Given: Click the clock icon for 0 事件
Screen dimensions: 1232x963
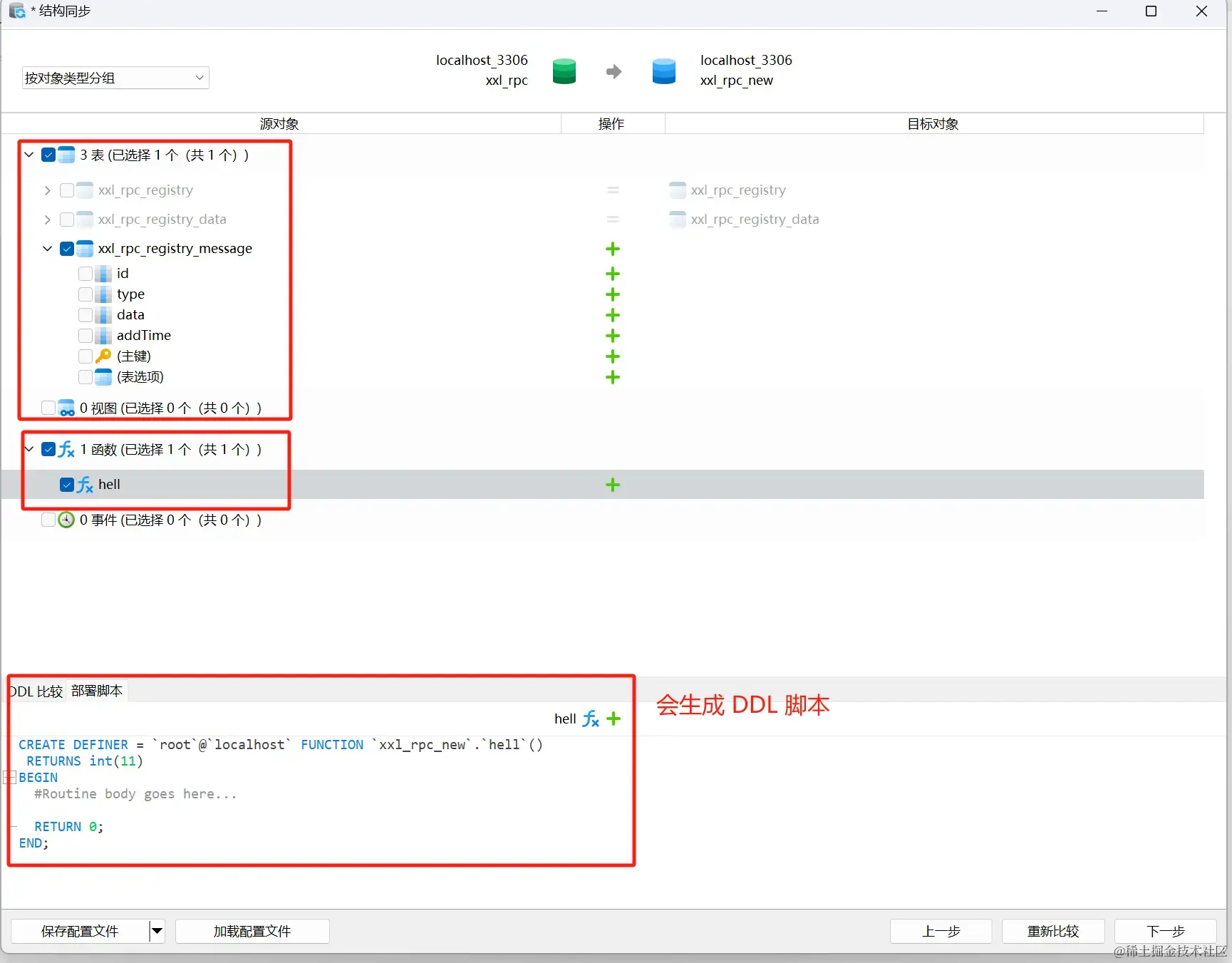Looking at the screenshot, I should [66, 520].
